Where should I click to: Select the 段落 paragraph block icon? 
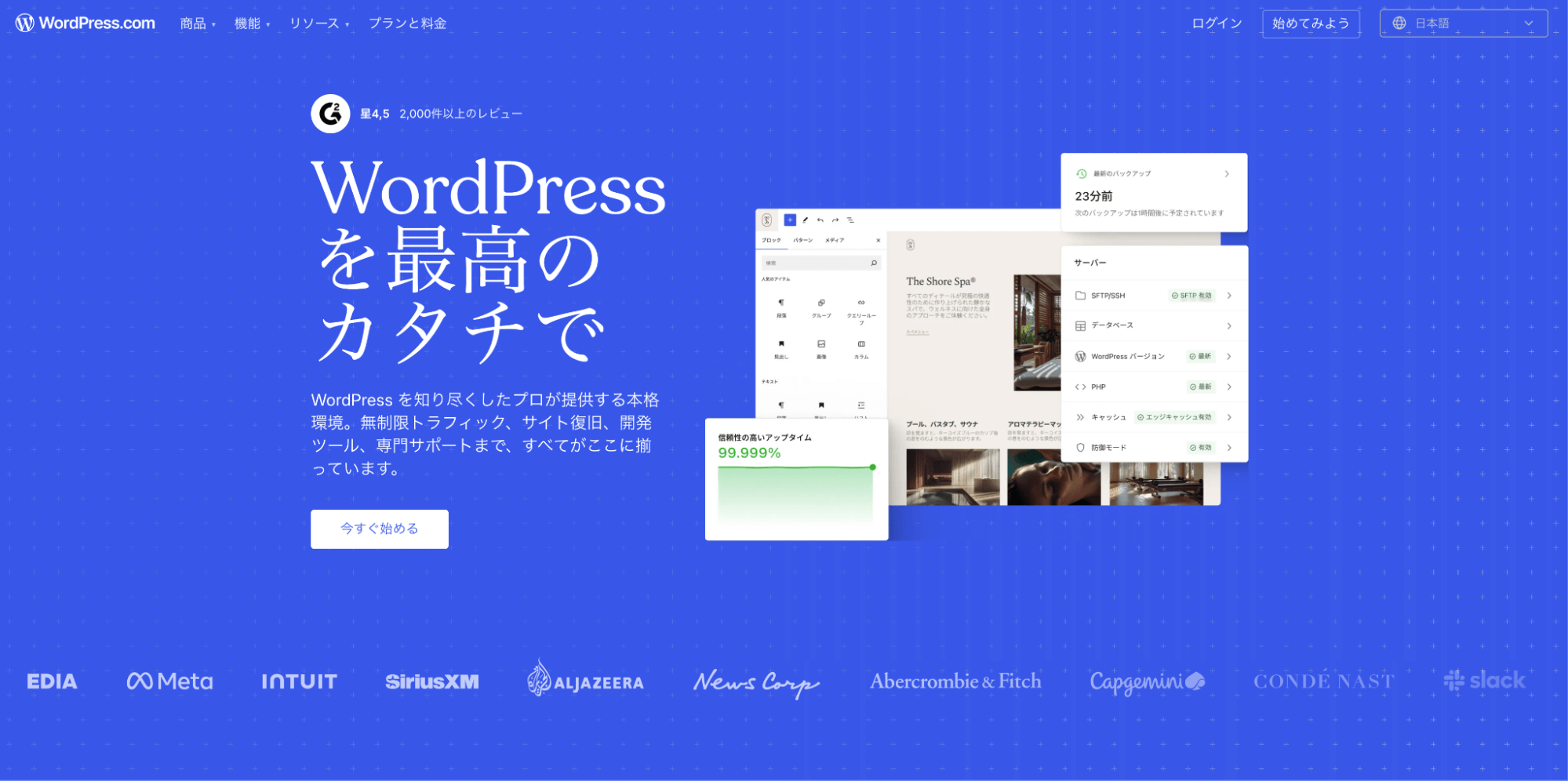[782, 303]
